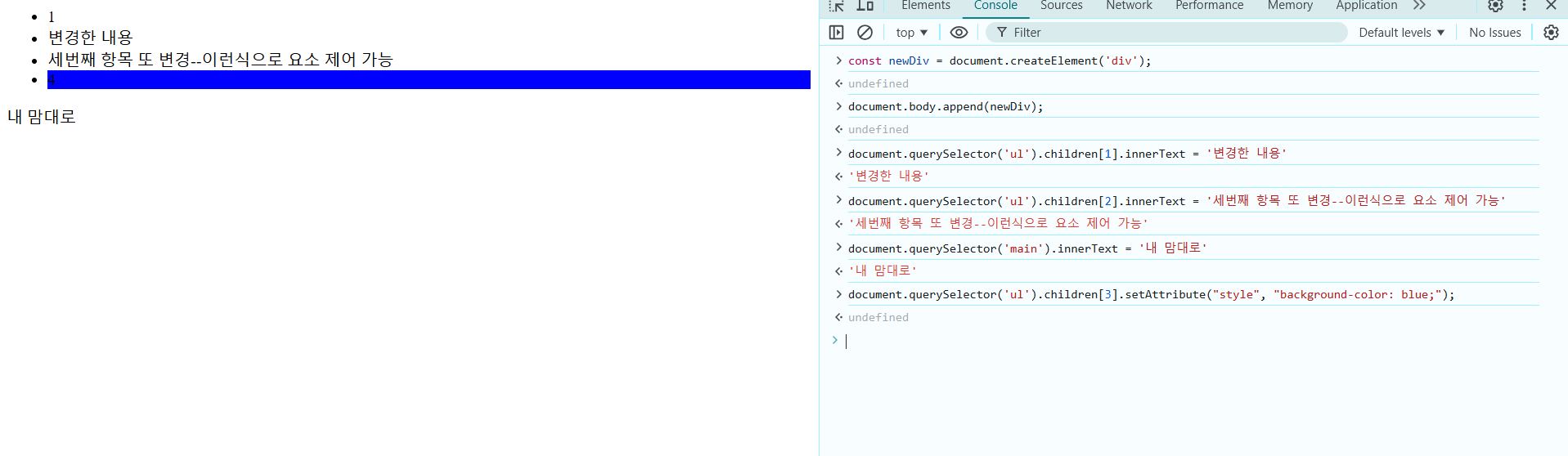Open DevTools settings gear icon
1568x456 pixels.
click(1495, 6)
